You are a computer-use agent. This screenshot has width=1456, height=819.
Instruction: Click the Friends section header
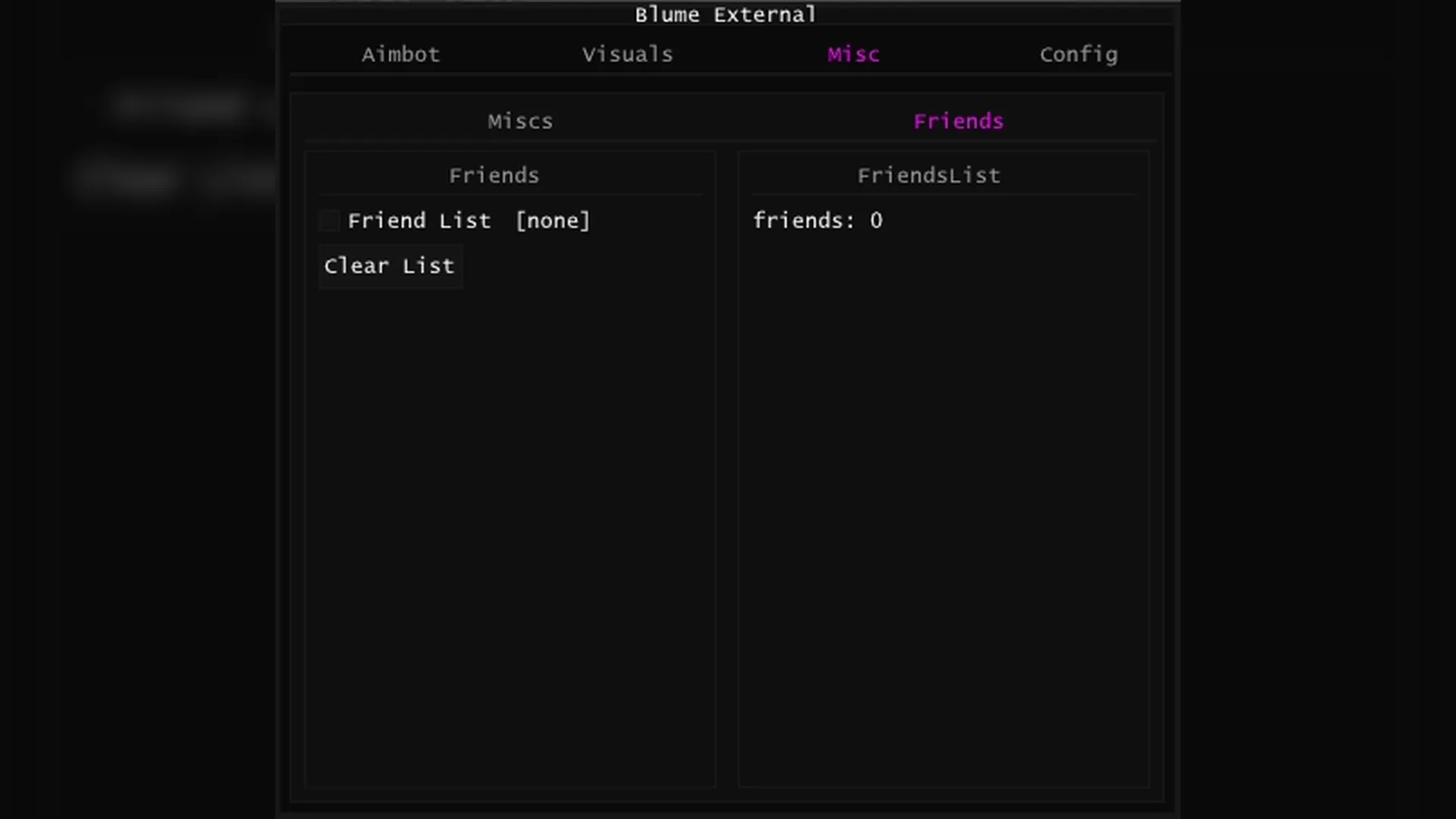point(494,175)
